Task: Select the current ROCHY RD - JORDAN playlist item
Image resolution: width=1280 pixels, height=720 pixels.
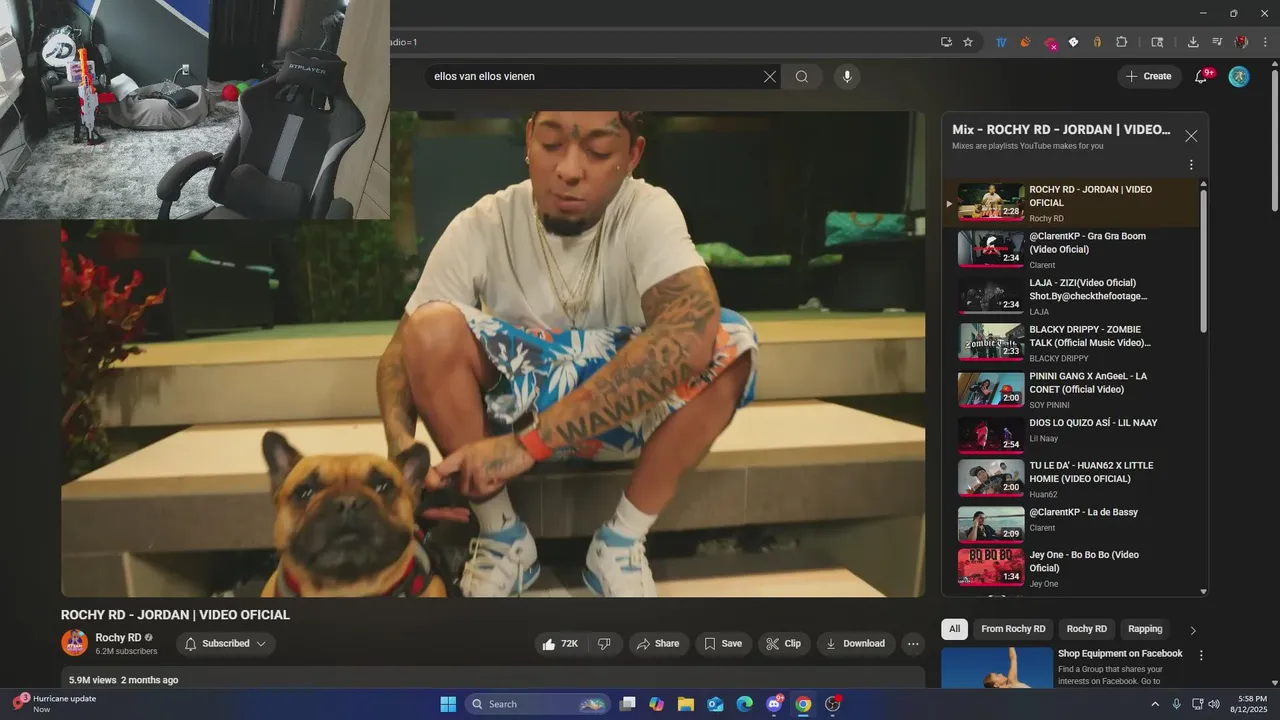Action: (1070, 203)
